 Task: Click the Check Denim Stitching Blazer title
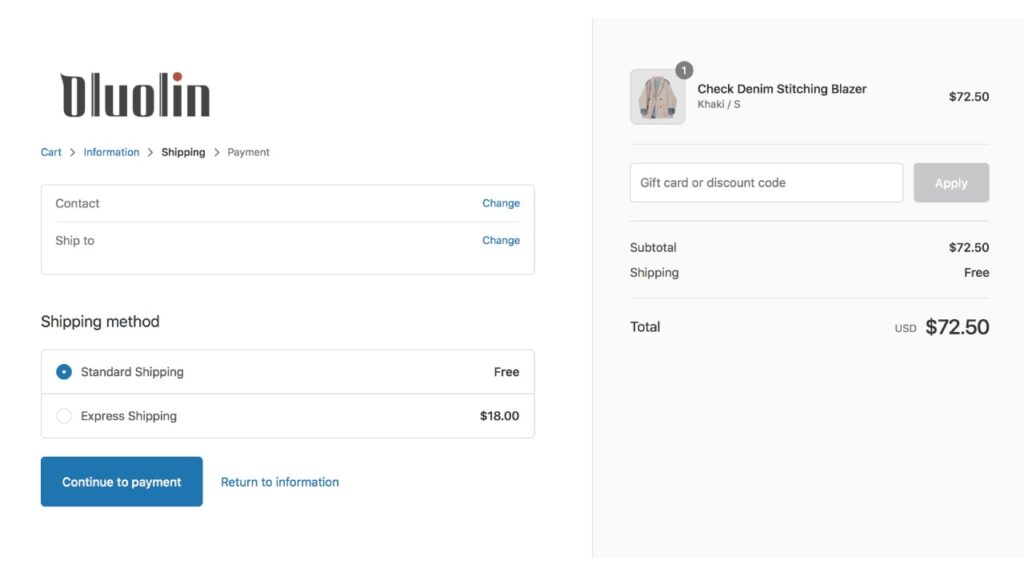point(782,89)
